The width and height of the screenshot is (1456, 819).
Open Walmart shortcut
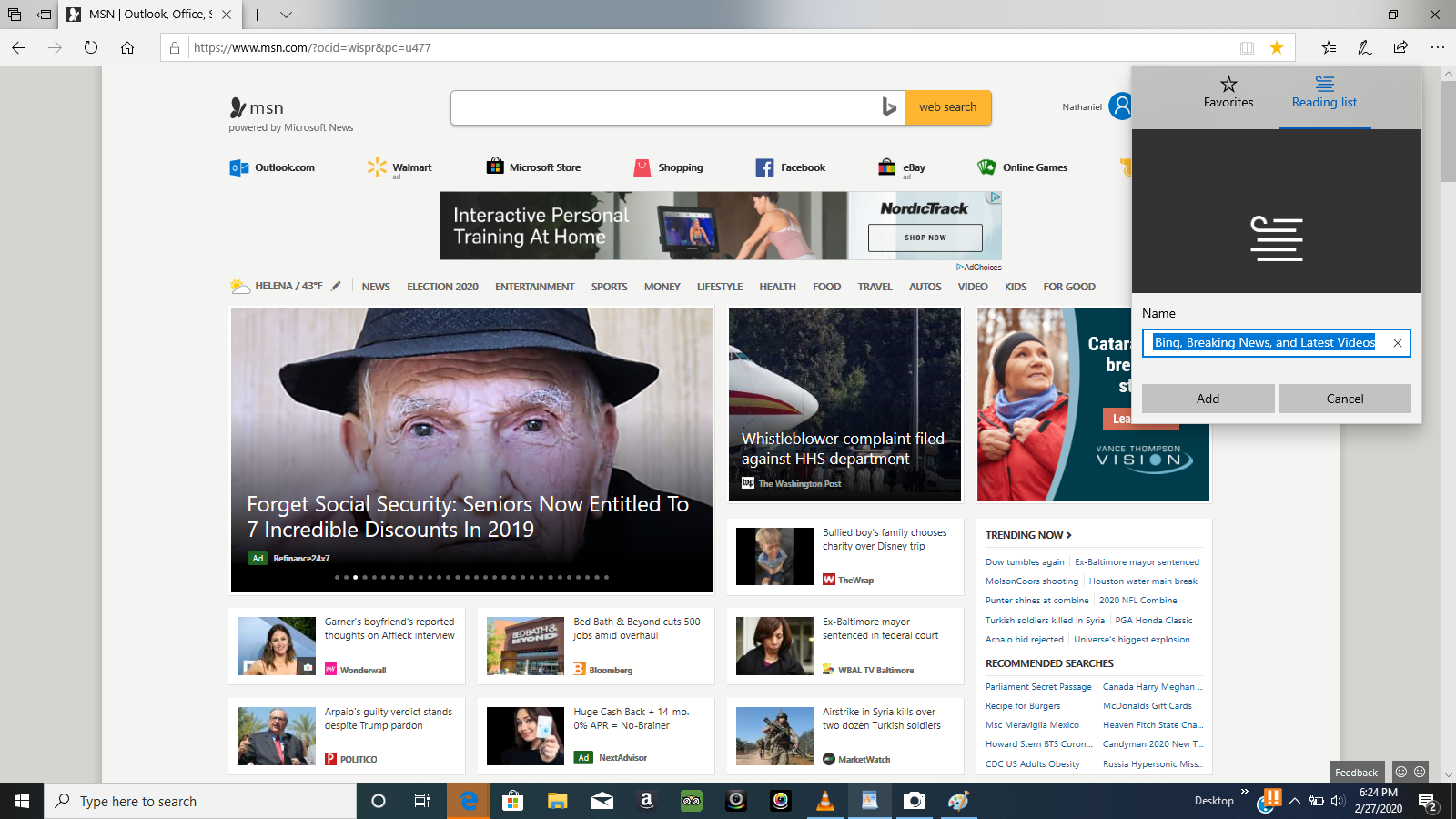click(399, 167)
